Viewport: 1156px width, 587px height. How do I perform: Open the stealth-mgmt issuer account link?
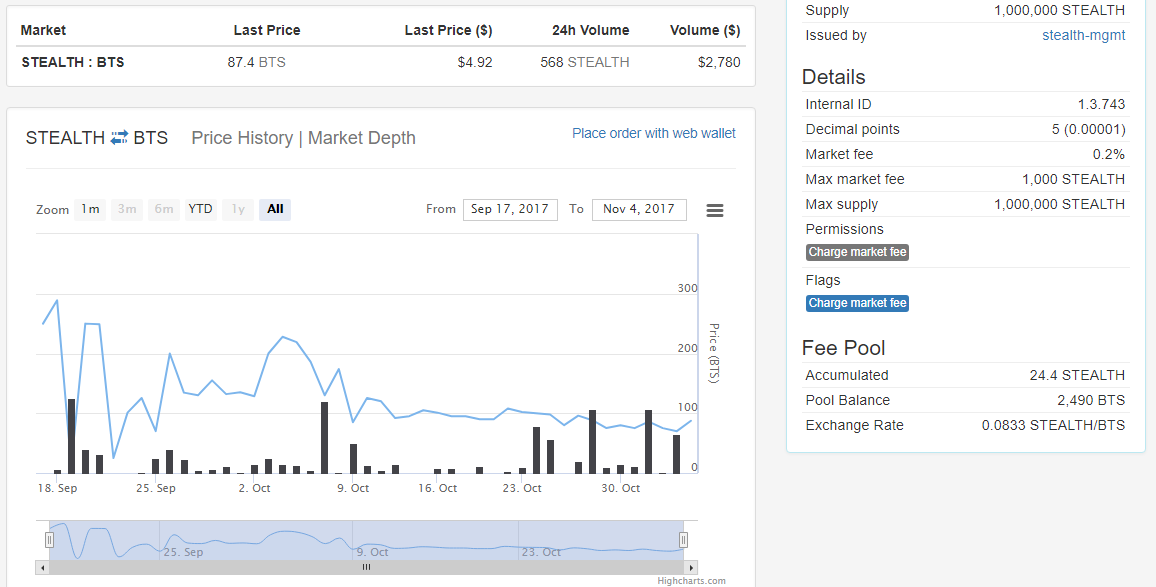point(1083,35)
